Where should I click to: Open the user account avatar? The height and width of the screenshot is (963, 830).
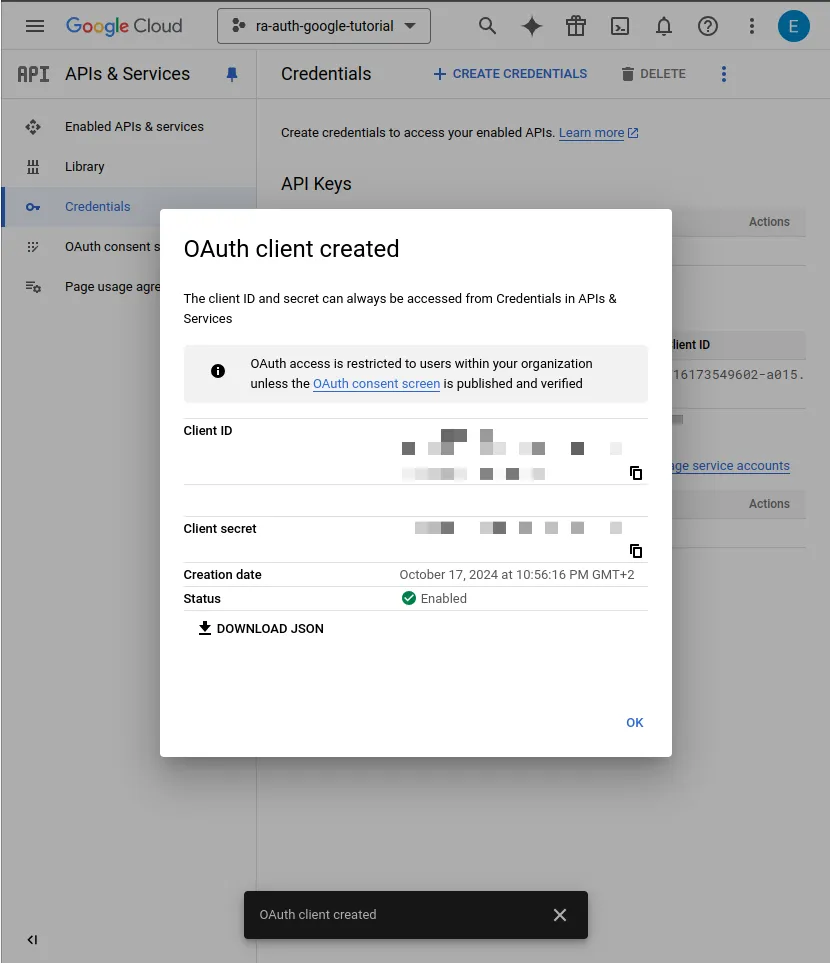click(794, 26)
